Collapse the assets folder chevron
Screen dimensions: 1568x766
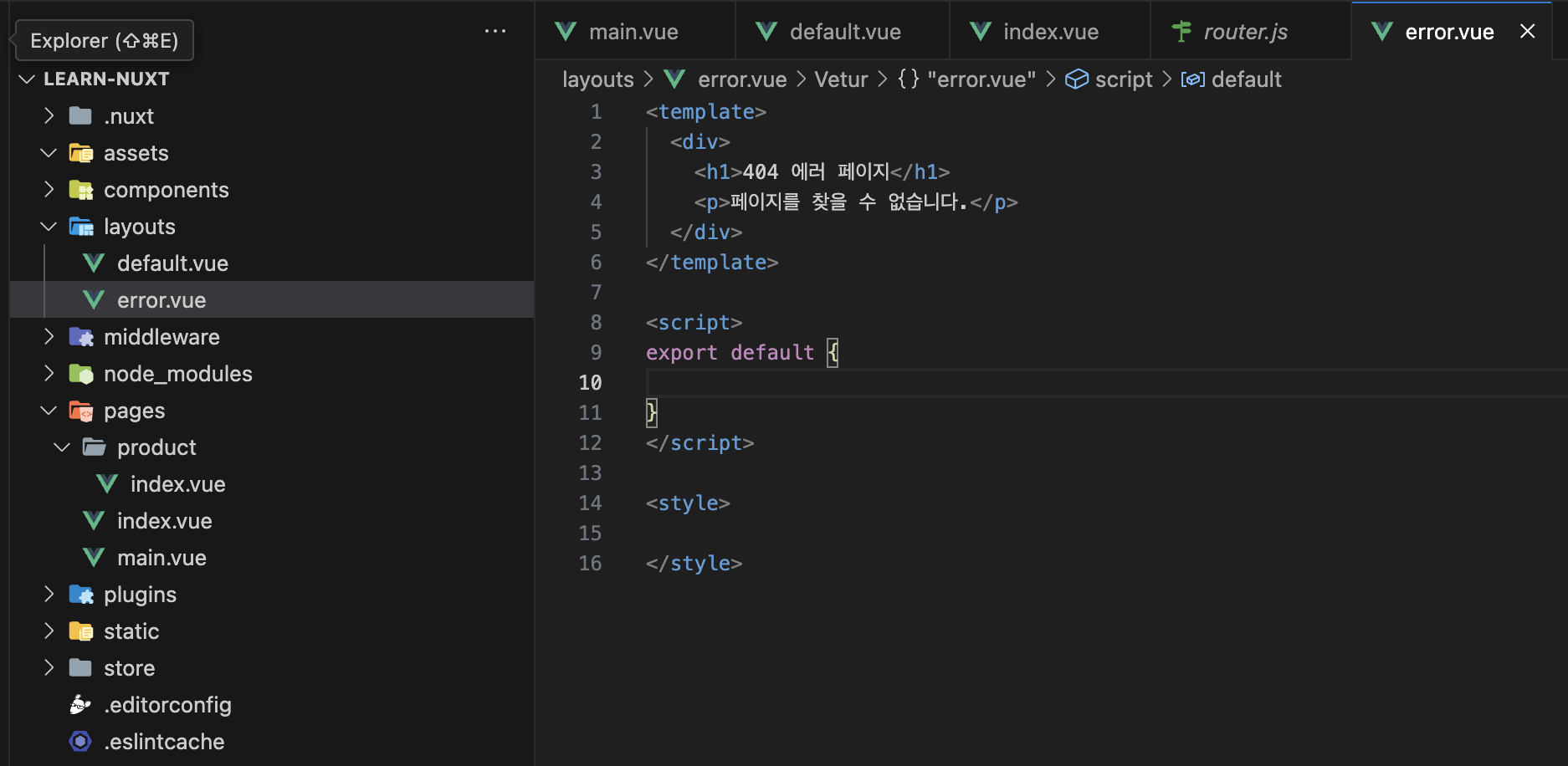coord(49,152)
